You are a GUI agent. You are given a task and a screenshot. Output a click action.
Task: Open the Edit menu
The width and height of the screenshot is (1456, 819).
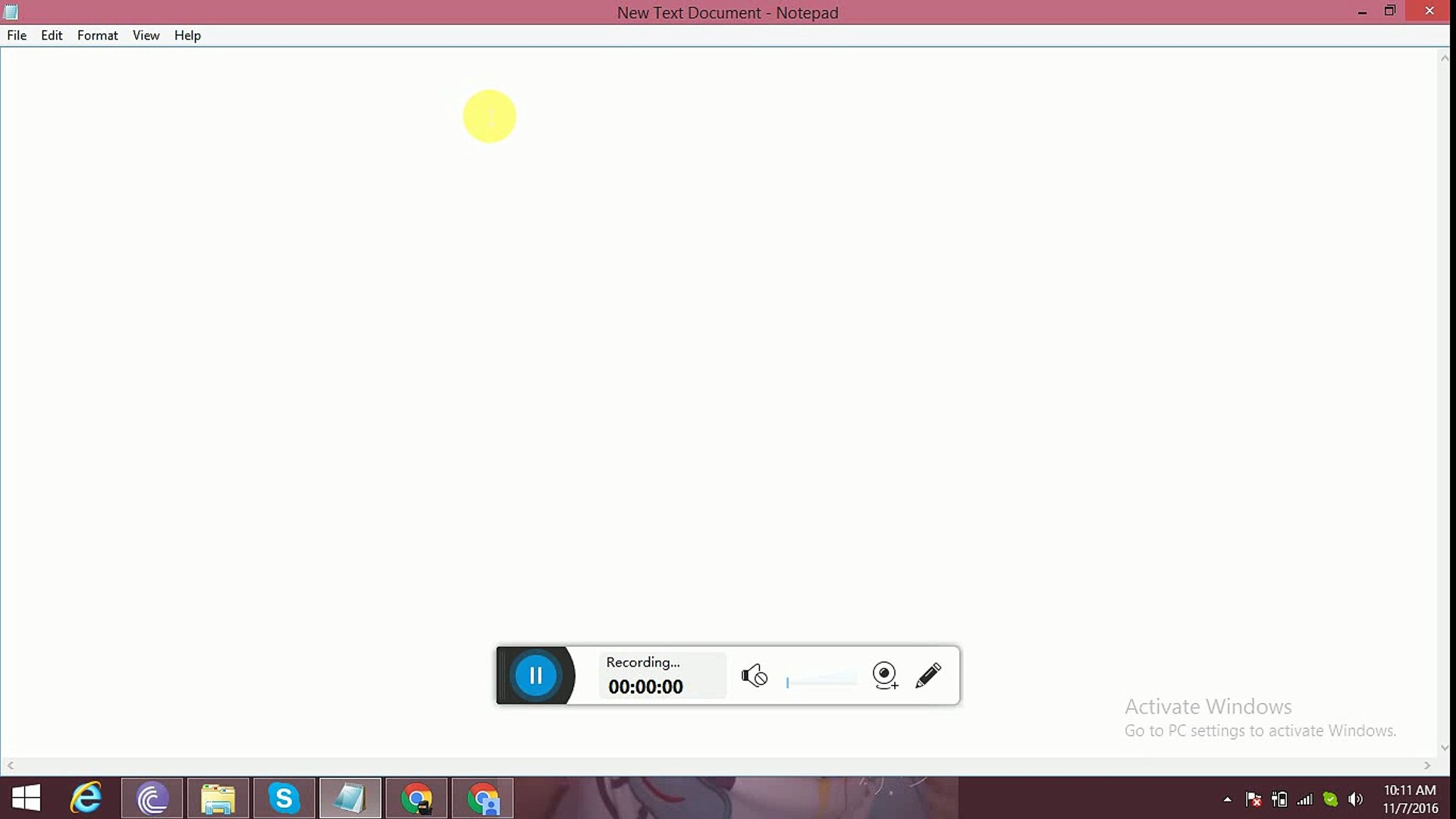coord(52,36)
